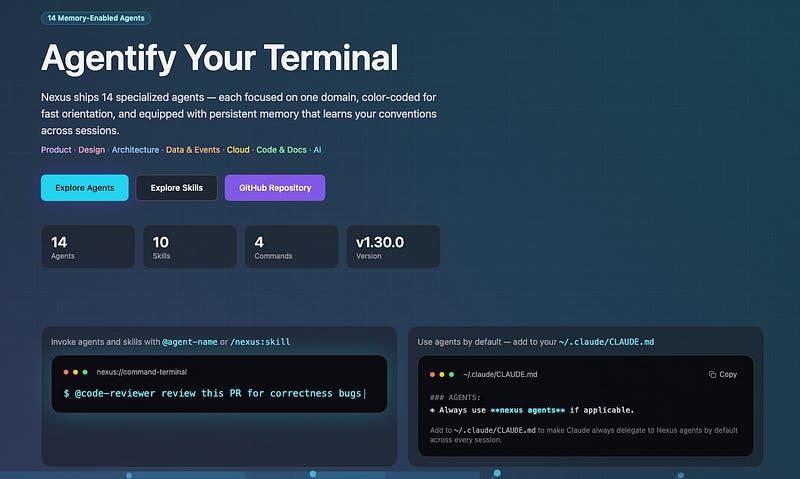Click the 'Agentify Your Terminal' heading
Viewport: 800px width, 479px height.
tap(219, 58)
